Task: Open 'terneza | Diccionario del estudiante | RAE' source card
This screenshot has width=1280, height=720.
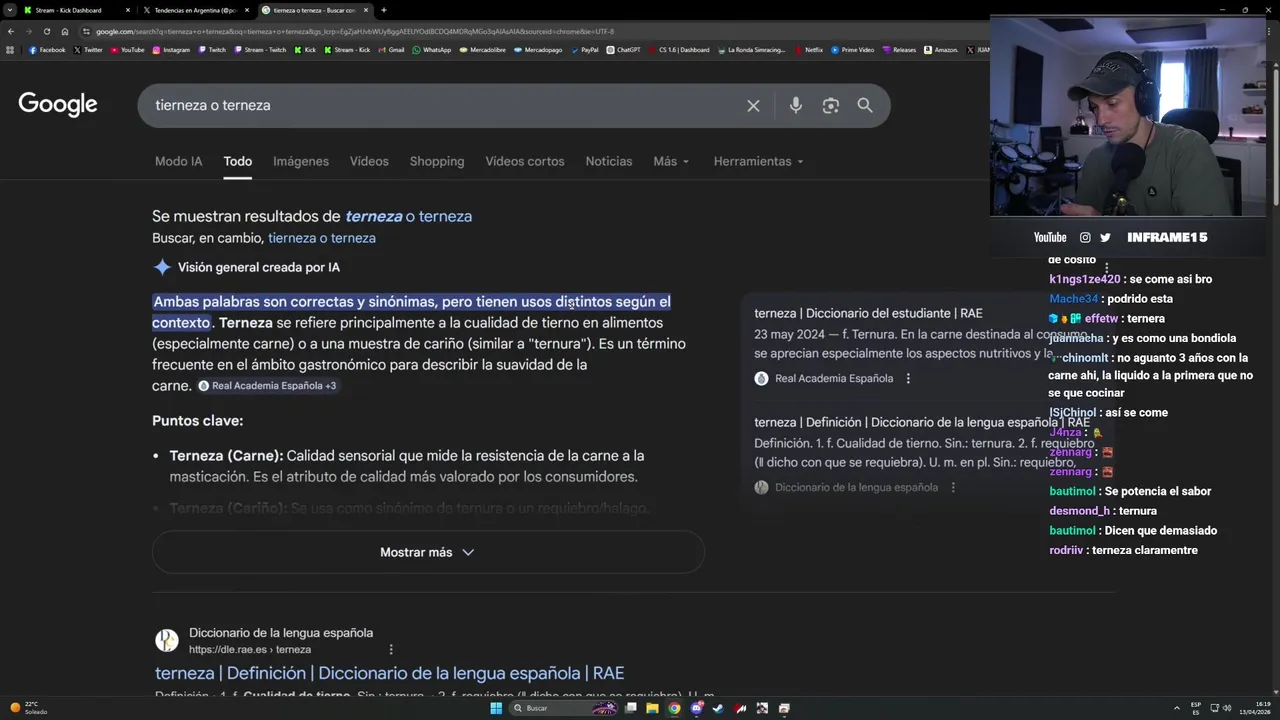Action: (868, 314)
